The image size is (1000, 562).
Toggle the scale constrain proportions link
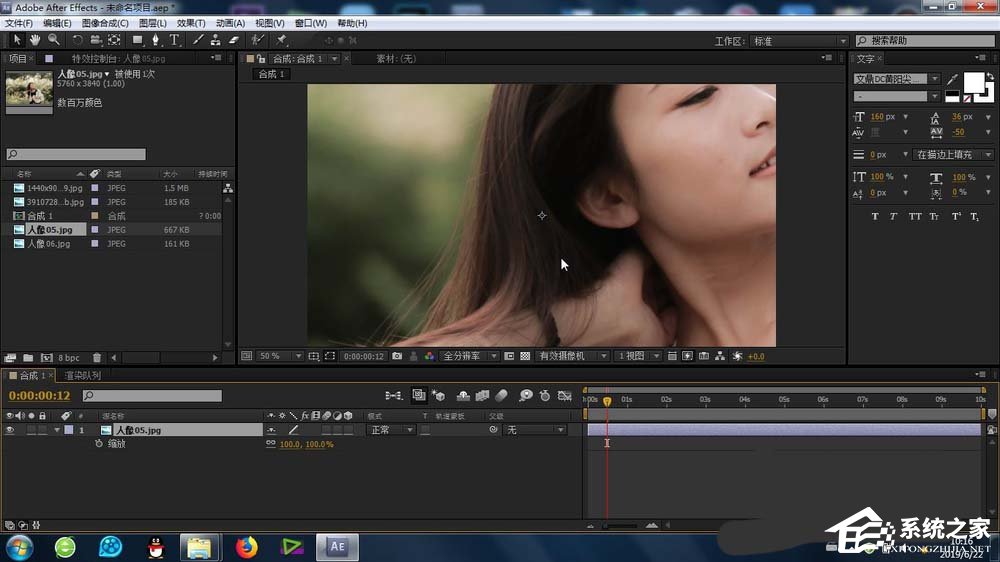click(x=271, y=443)
